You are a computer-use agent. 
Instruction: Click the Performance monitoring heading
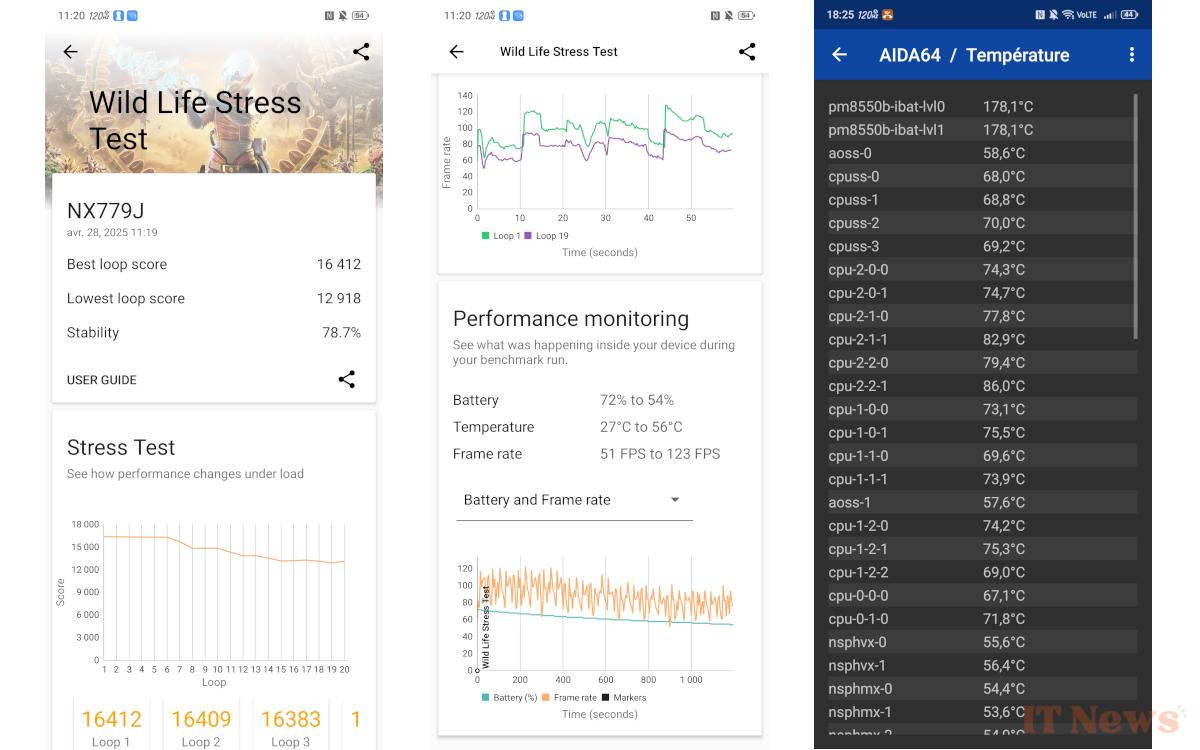tap(571, 319)
